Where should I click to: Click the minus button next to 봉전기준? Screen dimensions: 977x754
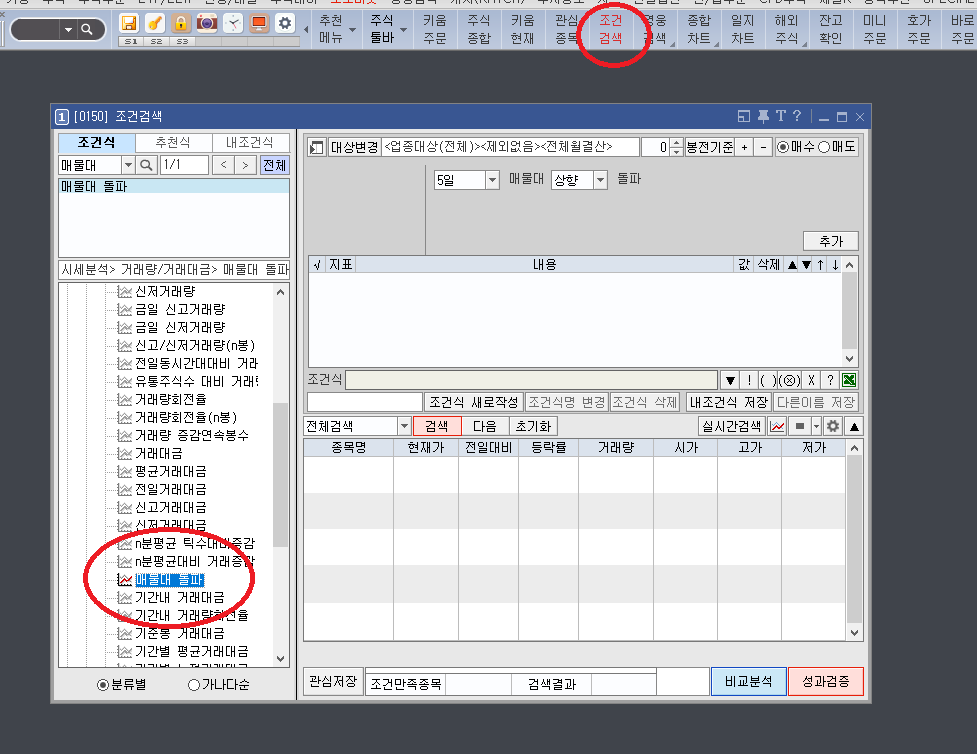(x=763, y=147)
